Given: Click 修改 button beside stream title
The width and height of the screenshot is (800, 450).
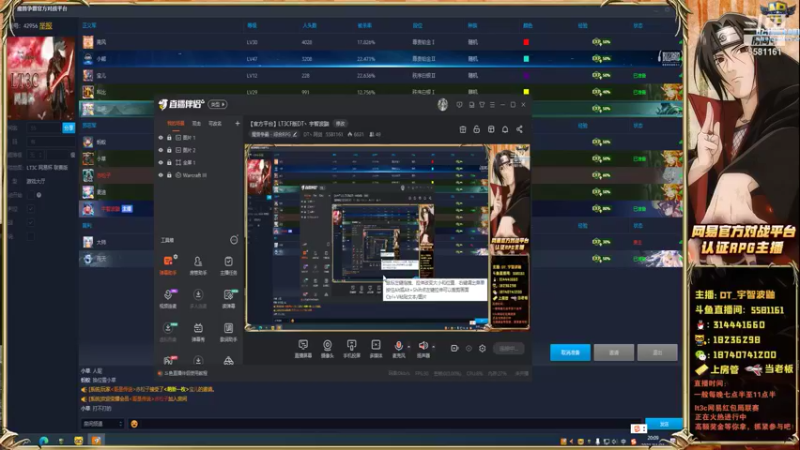Looking at the screenshot, I should (340, 123).
